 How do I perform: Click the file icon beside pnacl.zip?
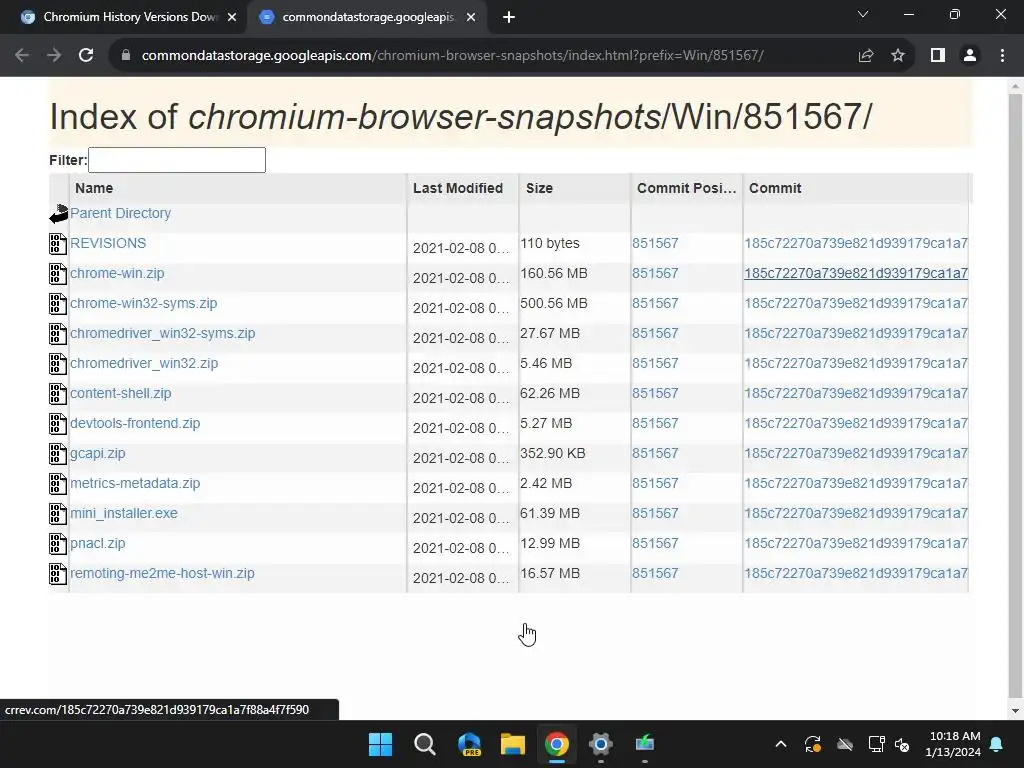(58, 544)
